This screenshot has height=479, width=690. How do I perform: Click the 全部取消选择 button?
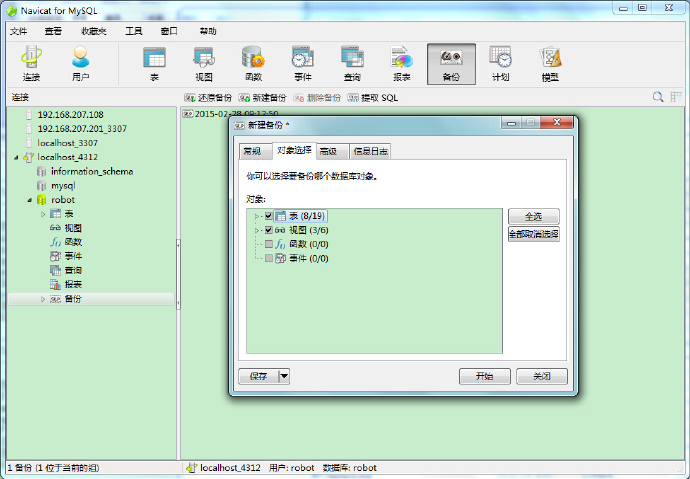point(534,234)
